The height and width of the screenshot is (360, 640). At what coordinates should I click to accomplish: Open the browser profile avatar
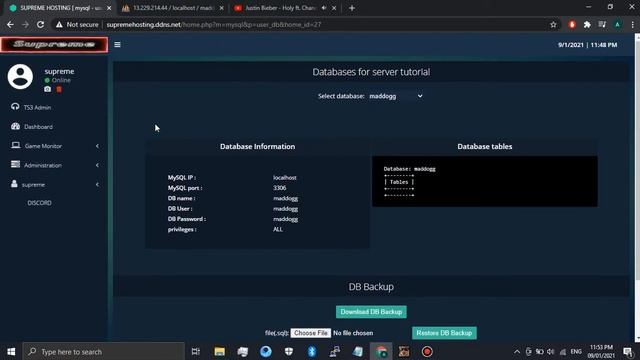click(x=617, y=24)
